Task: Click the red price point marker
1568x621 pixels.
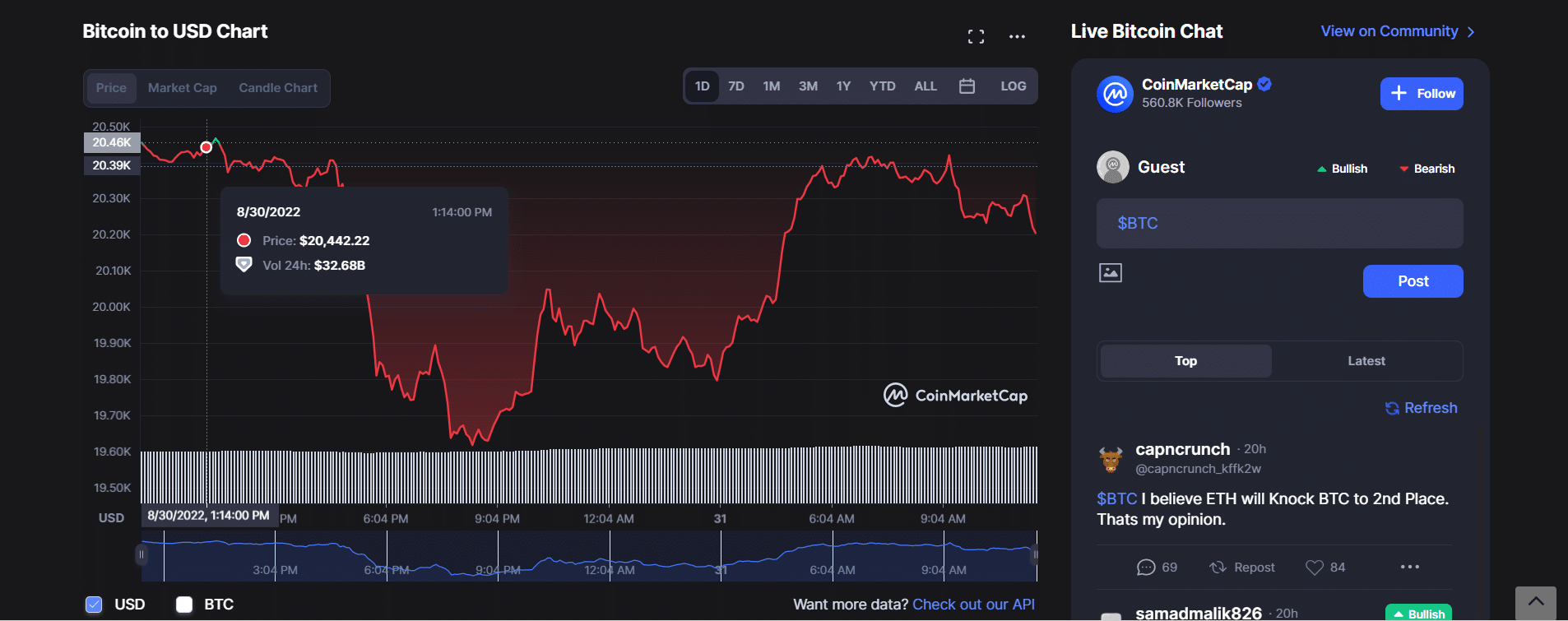Action: point(206,147)
